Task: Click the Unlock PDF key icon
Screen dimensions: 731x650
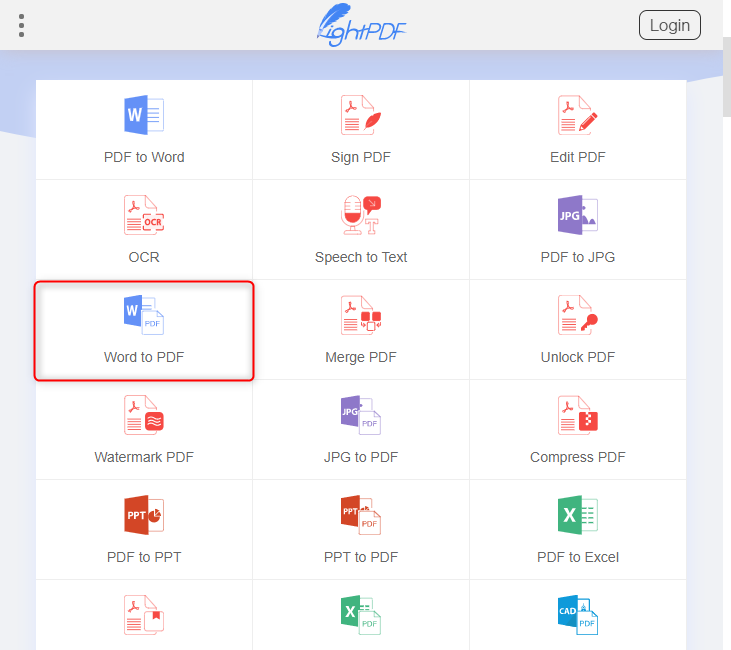Action: pyautogui.click(x=577, y=315)
